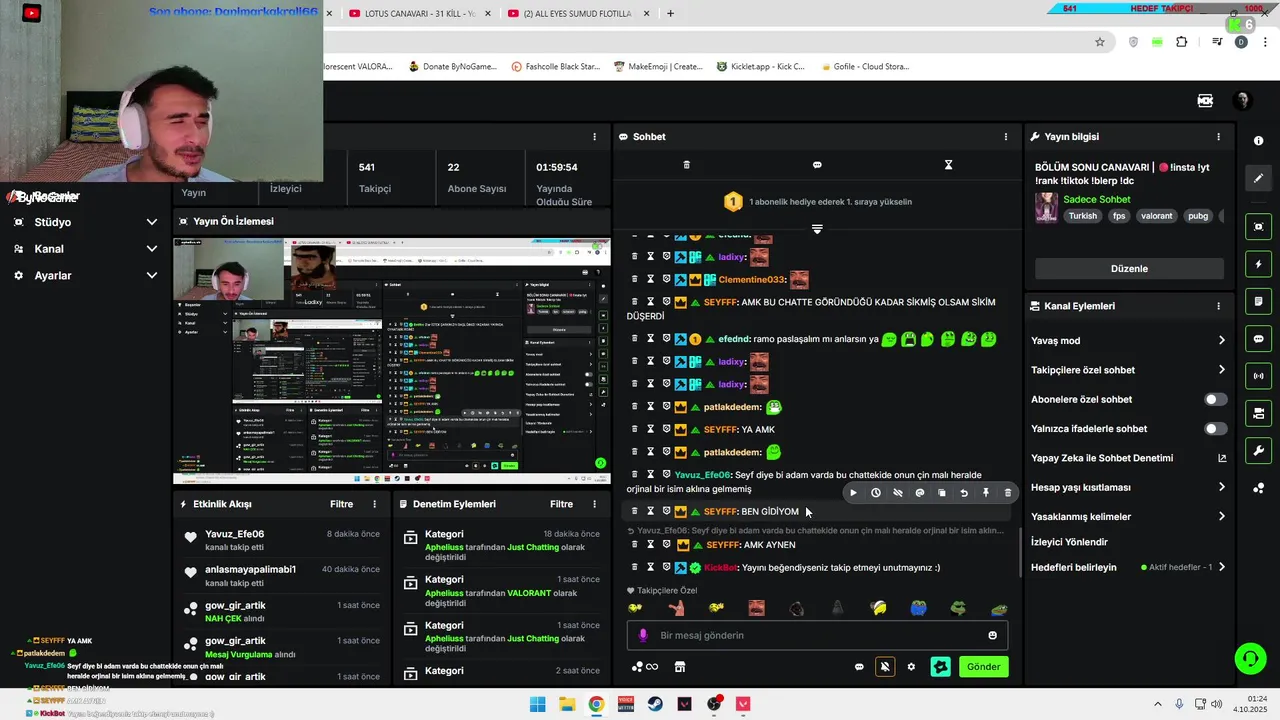This screenshot has height=720, width=1280.
Task: Toggle Yalnızca ifadelerle sohbet switch
Action: coord(1215,429)
